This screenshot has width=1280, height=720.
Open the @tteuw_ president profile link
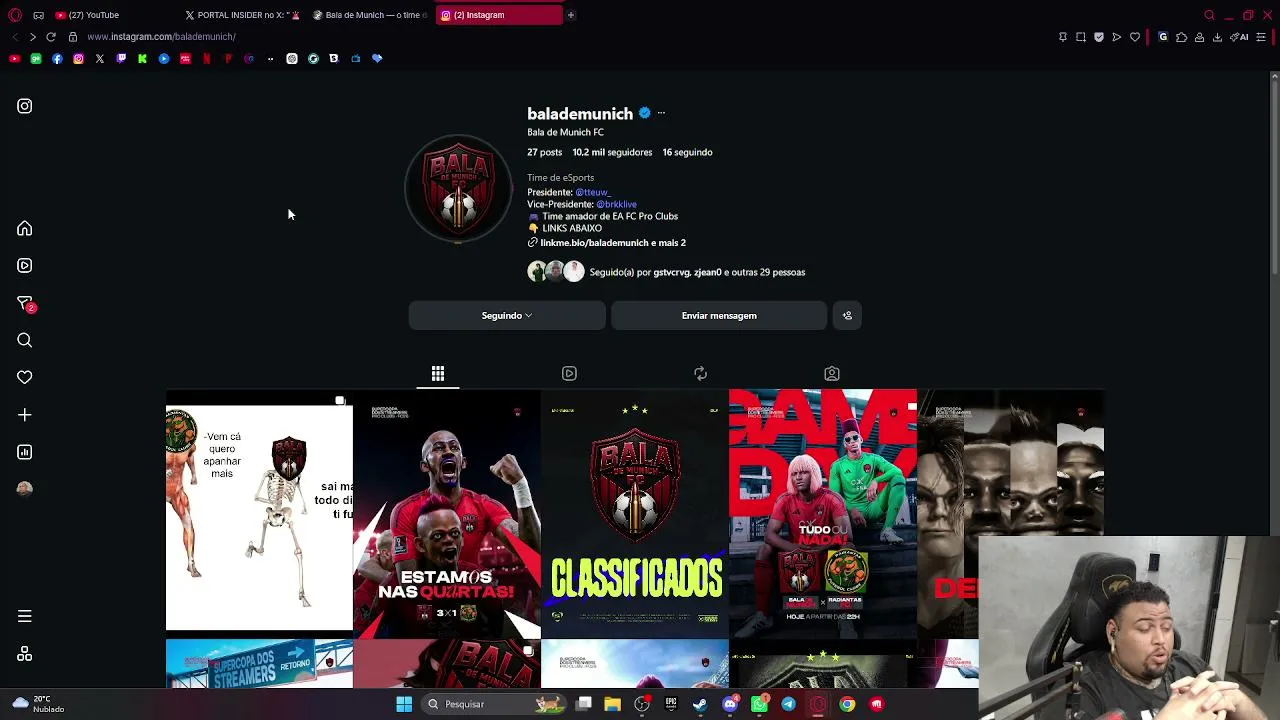point(592,192)
